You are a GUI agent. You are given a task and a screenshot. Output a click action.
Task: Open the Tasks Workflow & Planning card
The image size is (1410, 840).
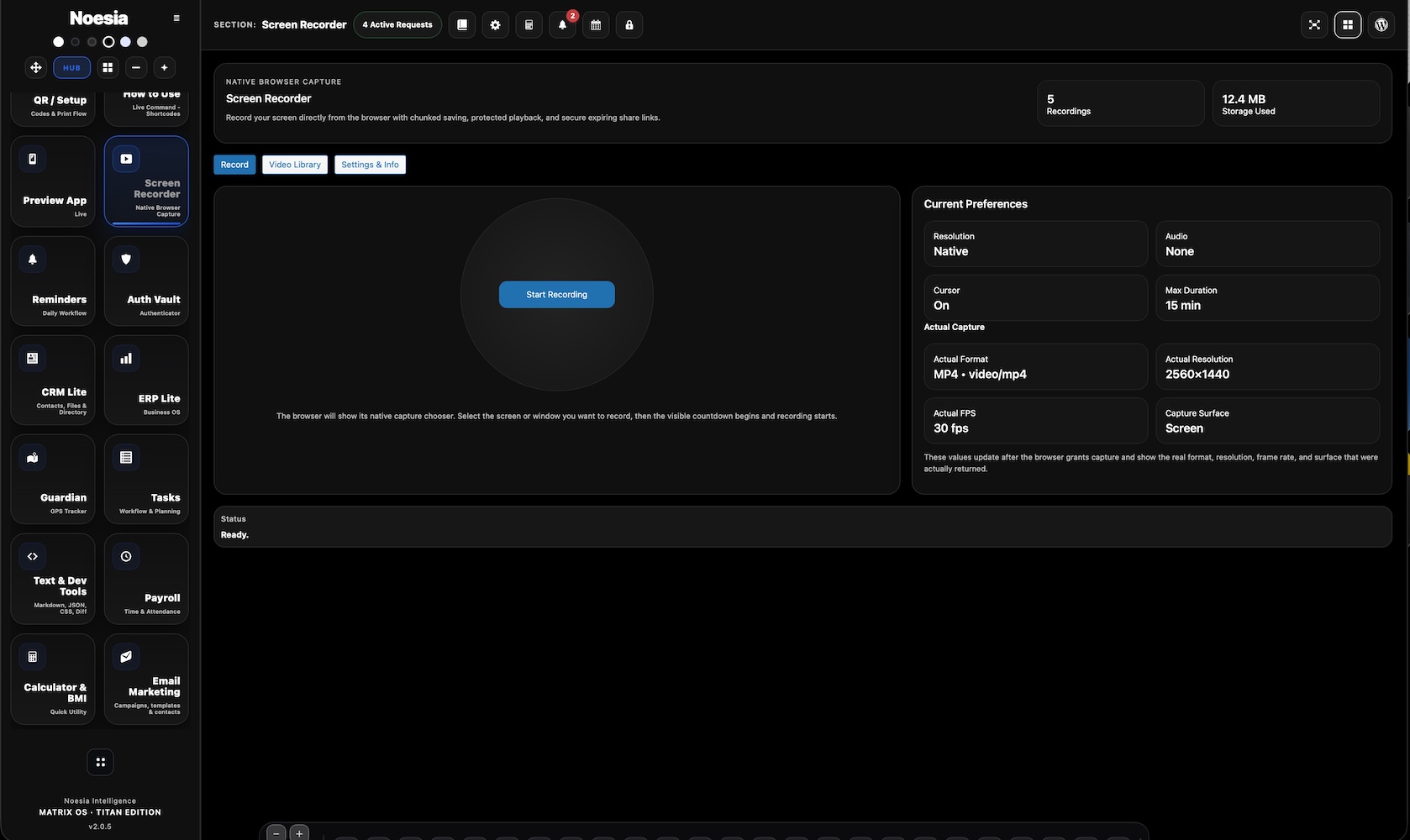[146, 479]
